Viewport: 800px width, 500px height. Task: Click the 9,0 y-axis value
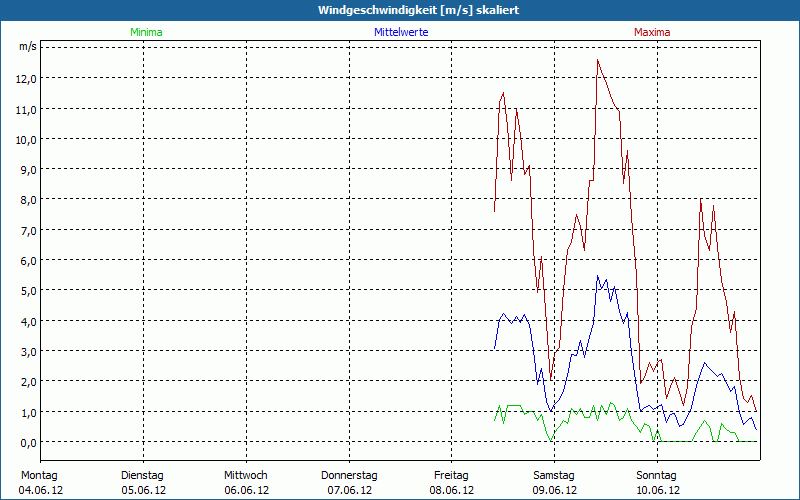(x=29, y=169)
